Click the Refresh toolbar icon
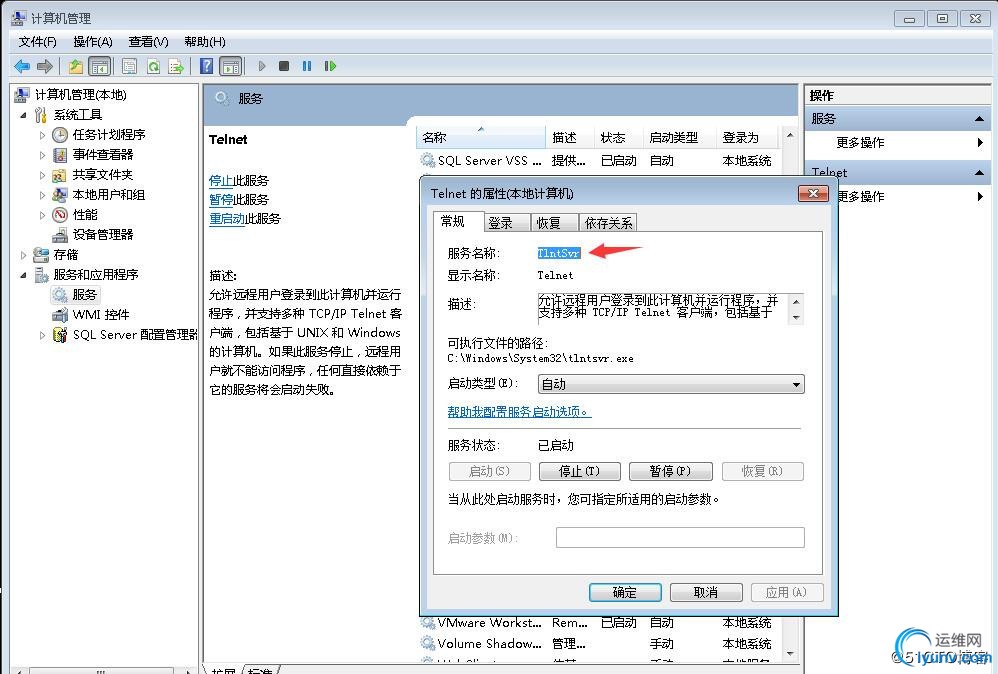998x674 pixels. [153, 66]
